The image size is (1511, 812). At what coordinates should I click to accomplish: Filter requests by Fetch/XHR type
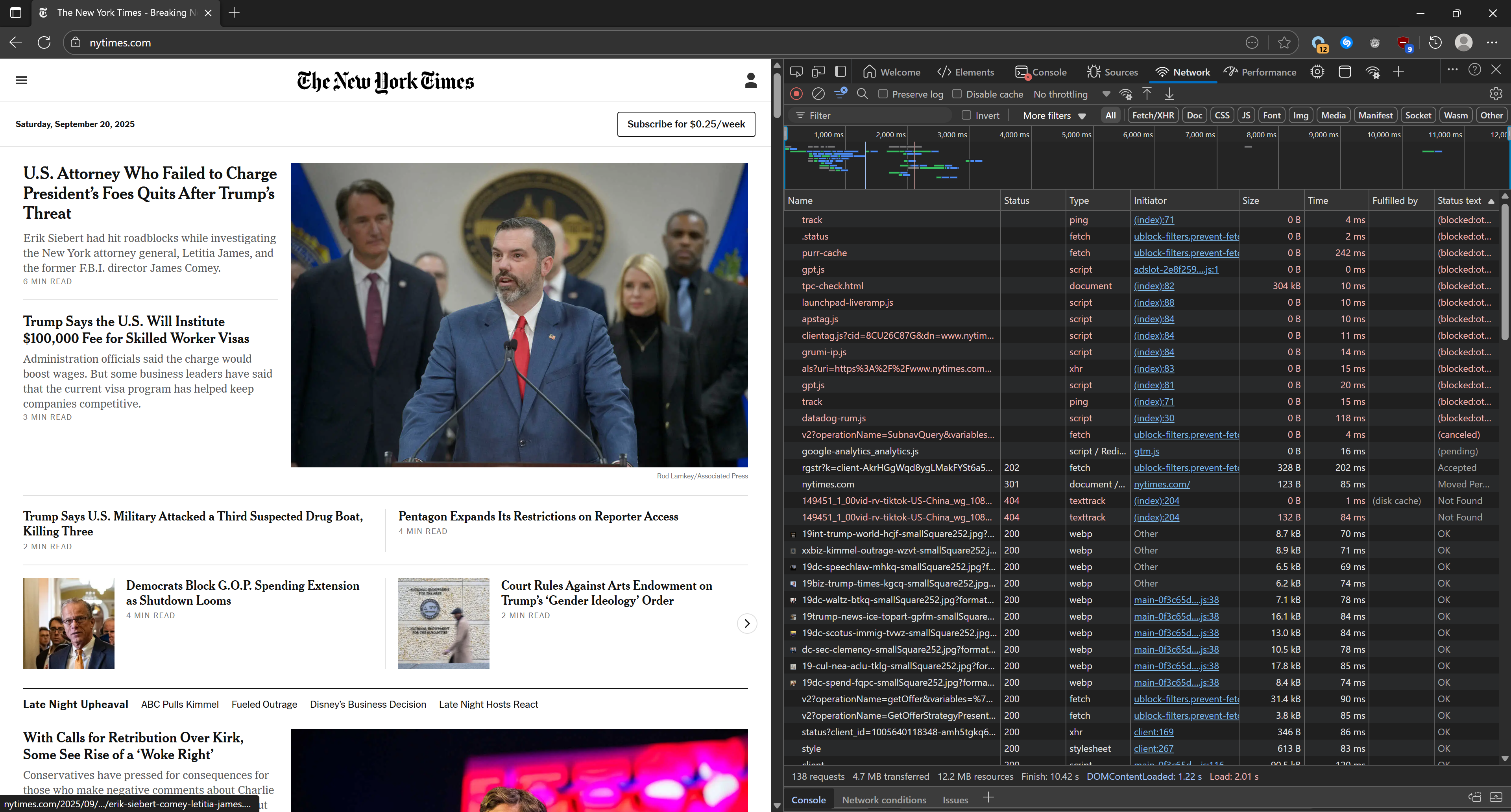1153,116
